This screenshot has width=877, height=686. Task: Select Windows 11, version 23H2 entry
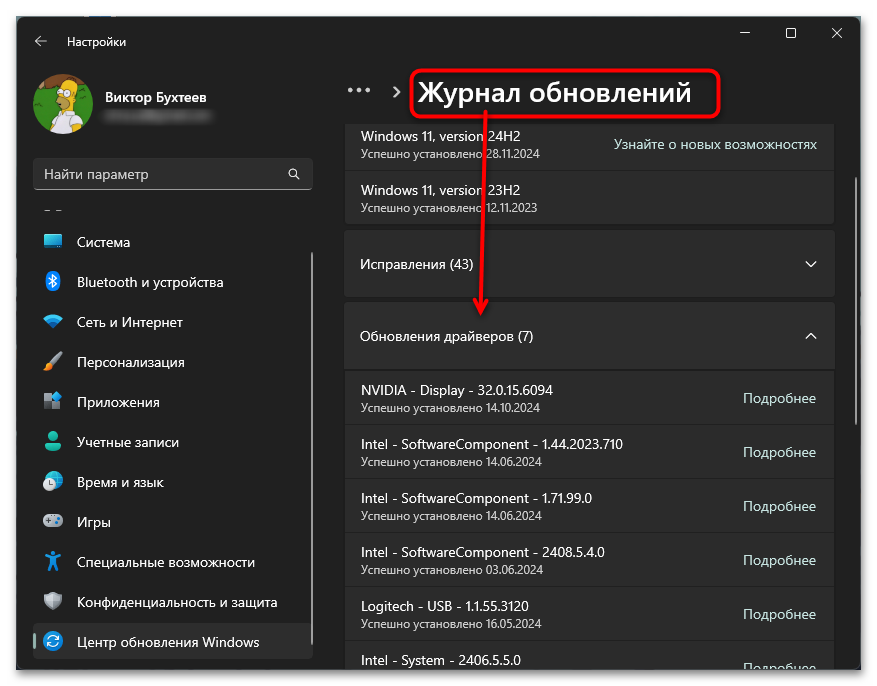point(589,198)
